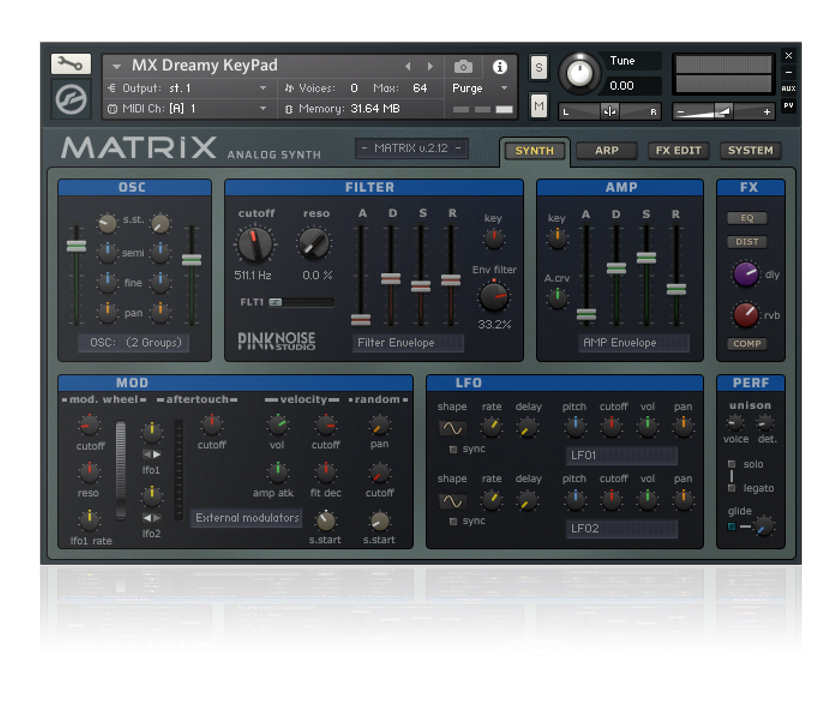Open the AMP Envelope selector
840x720 pixels.
(x=634, y=343)
